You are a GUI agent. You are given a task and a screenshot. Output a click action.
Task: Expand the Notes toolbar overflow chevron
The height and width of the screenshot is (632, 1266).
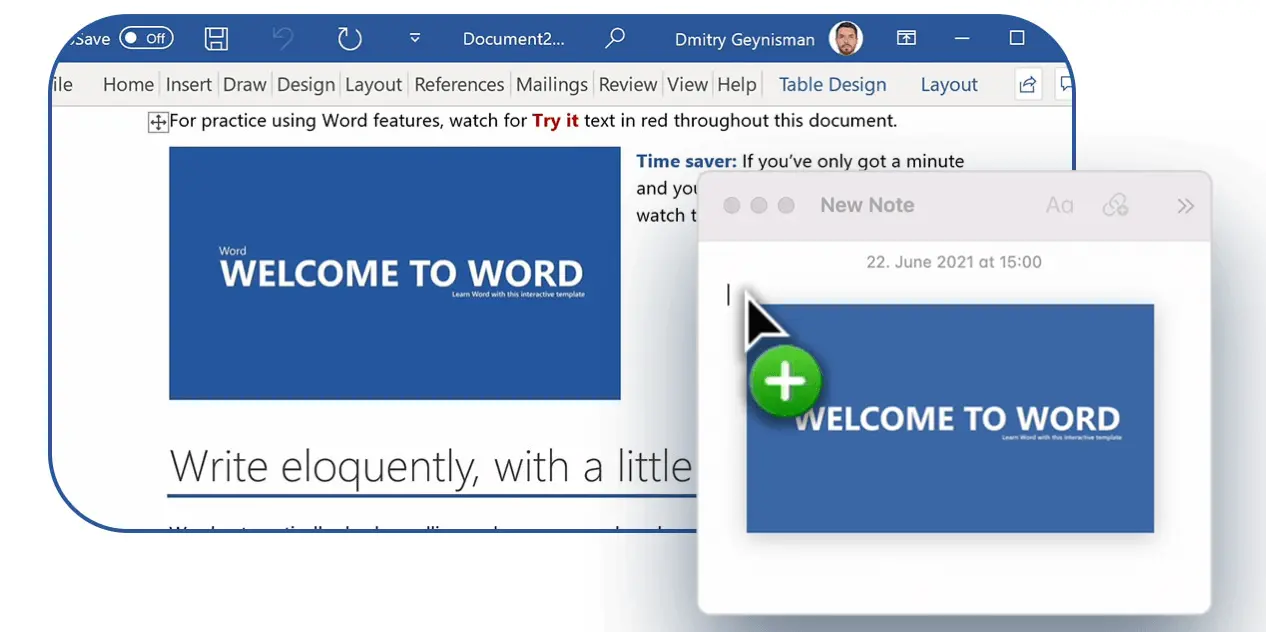[x=1185, y=206]
